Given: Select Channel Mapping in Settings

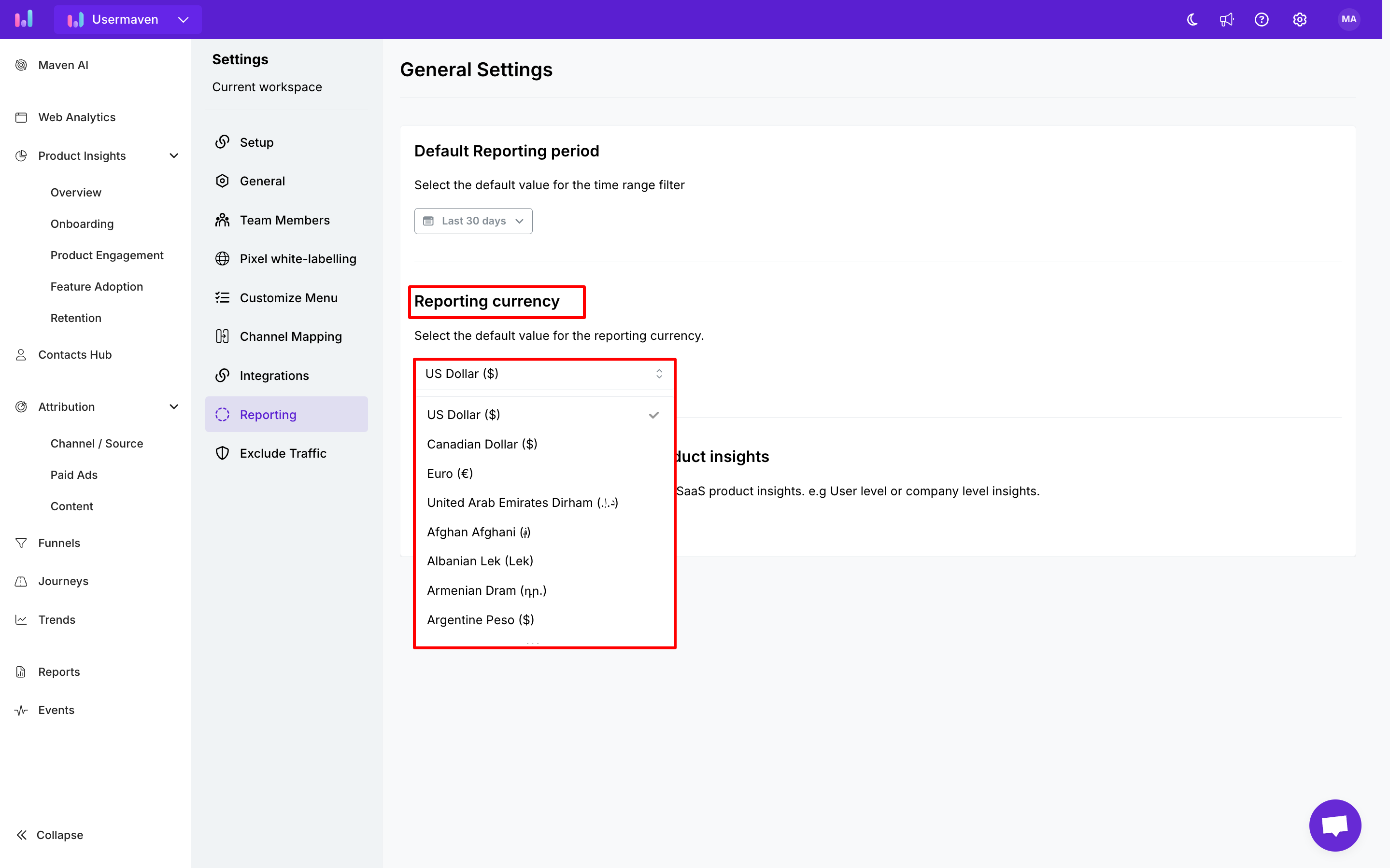Looking at the screenshot, I should (x=290, y=336).
